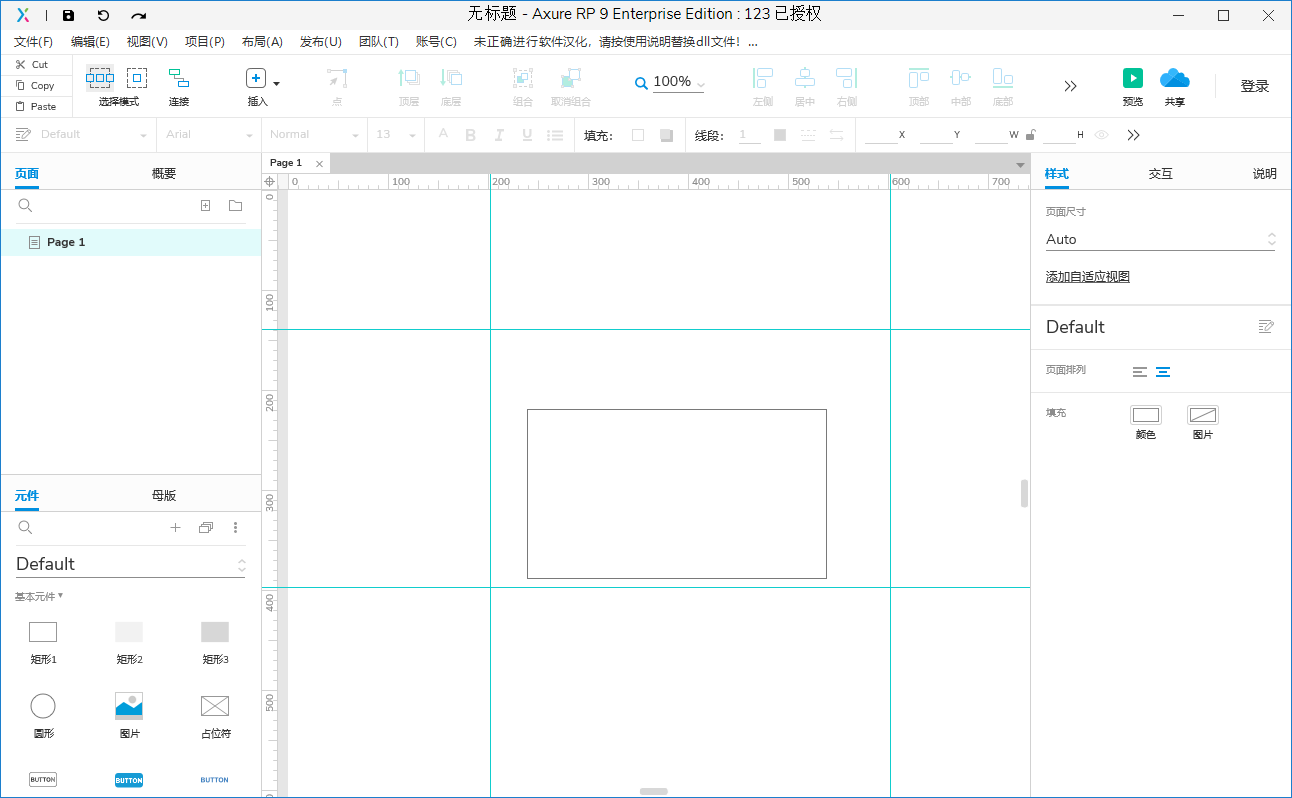Close the Page 1 canvas tab
Screen dimensions: 1292x798
(319, 163)
